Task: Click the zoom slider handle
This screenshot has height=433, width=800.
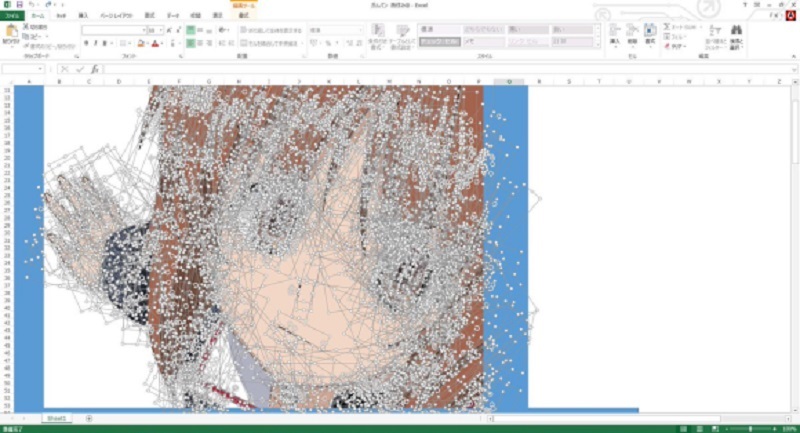Action: pos(750,429)
